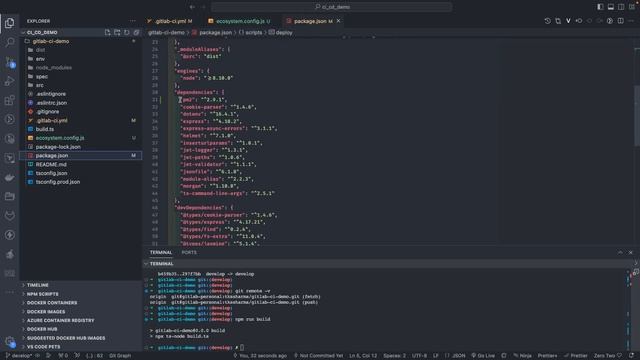Click Go Live in status bar
640x360 pixels.
click(483, 356)
